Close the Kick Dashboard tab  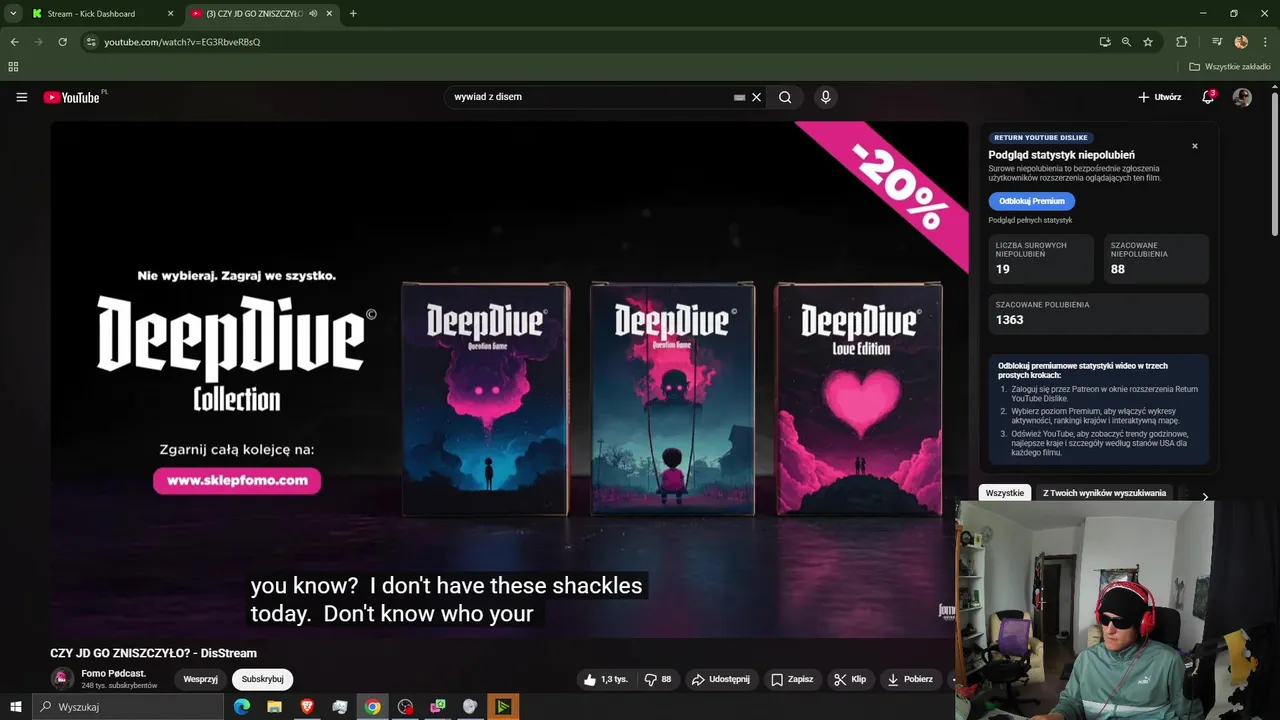click(170, 14)
